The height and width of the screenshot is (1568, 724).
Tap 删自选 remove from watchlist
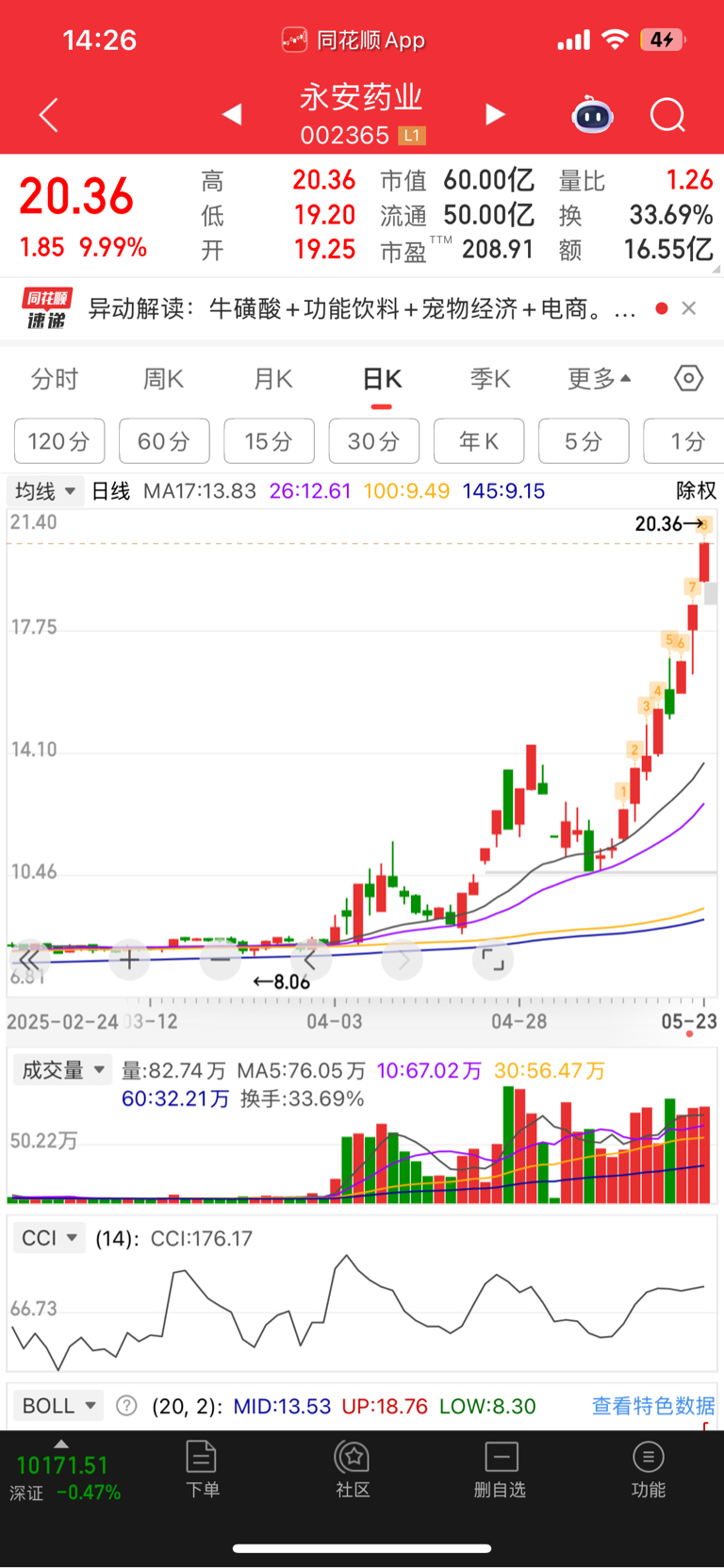(501, 1469)
